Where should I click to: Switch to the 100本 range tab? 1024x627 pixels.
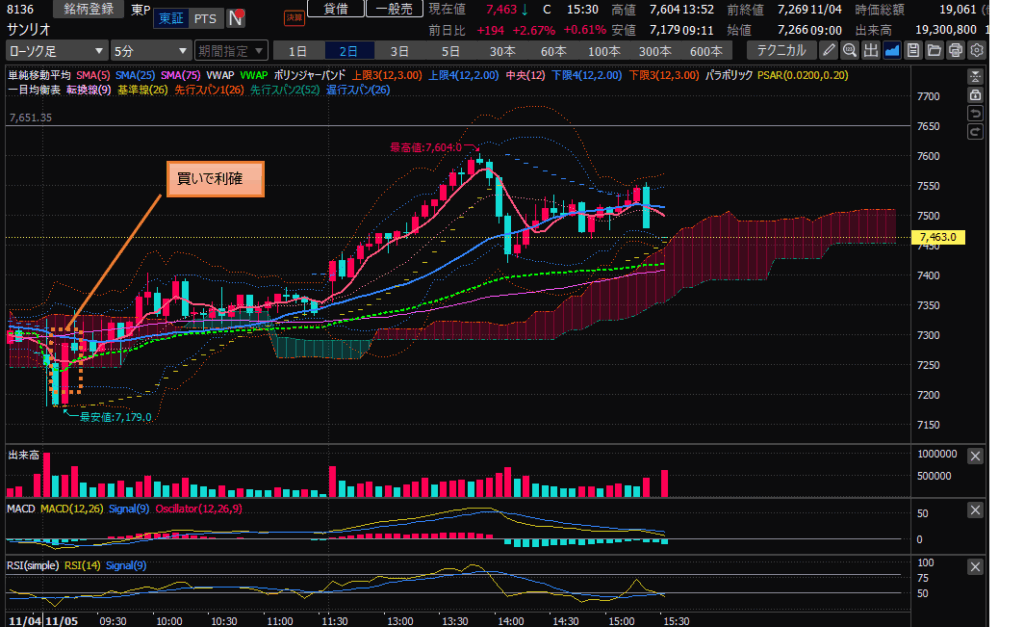(603, 50)
